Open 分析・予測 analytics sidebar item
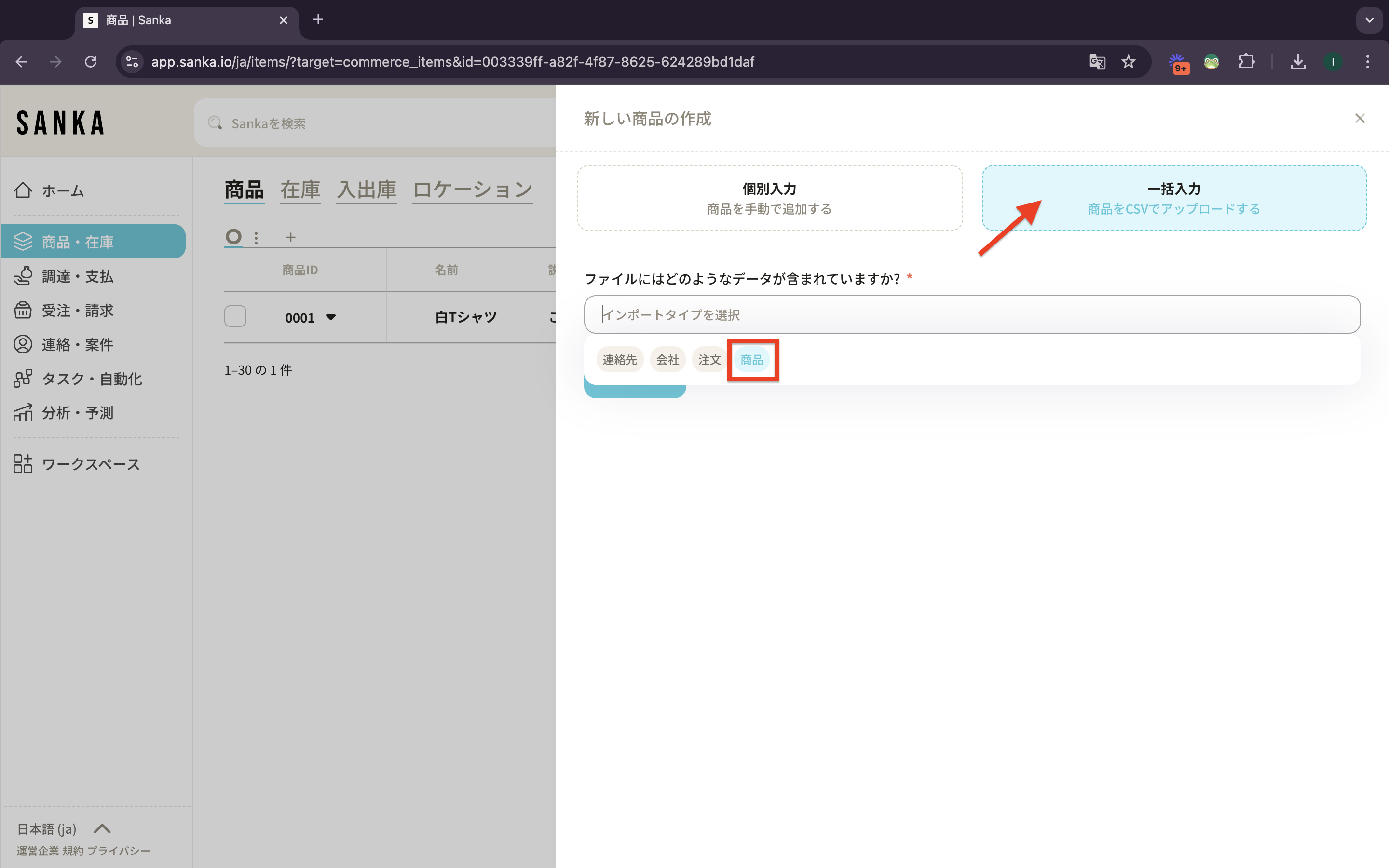1389x868 pixels. pos(78,413)
